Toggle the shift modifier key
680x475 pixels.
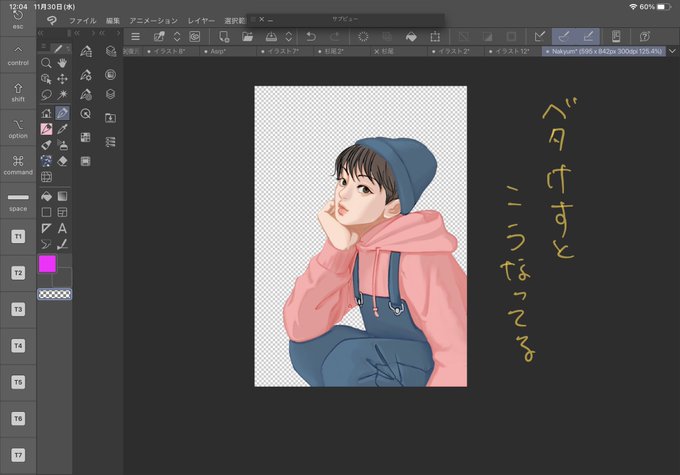(x=18, y=92)
